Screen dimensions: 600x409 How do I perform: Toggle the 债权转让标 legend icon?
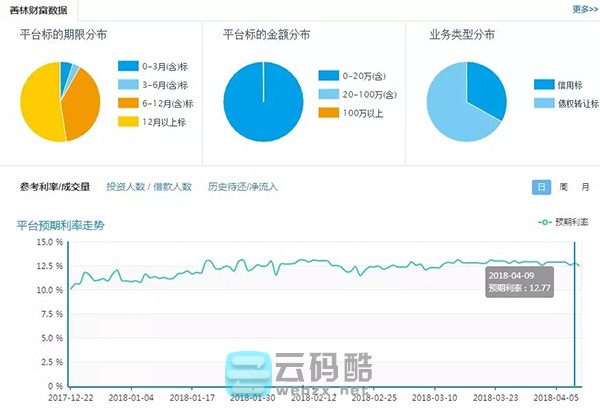pos(544,103)
